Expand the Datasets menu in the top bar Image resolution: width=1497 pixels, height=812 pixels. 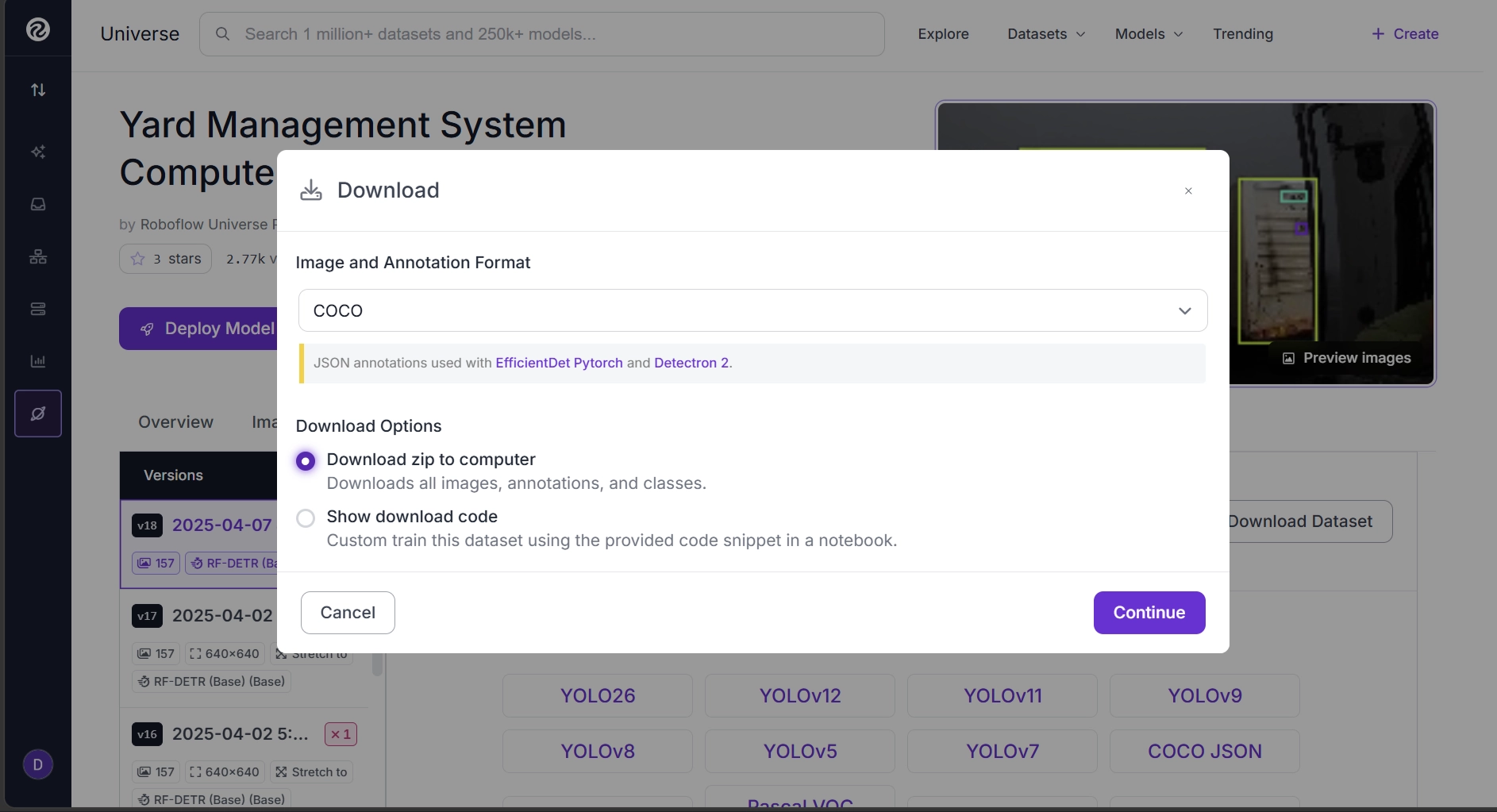click(x=1046, y=34)
